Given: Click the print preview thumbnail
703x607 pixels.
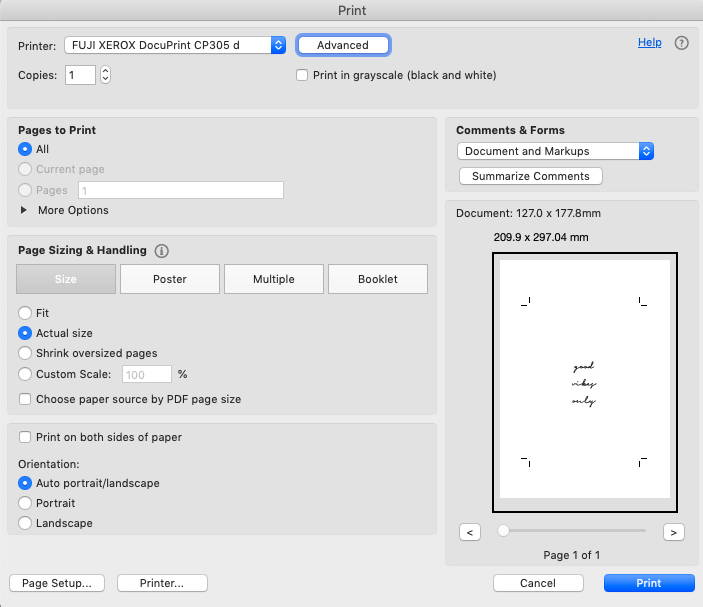Looking at the screenshot, I should [x=585, y=382].
